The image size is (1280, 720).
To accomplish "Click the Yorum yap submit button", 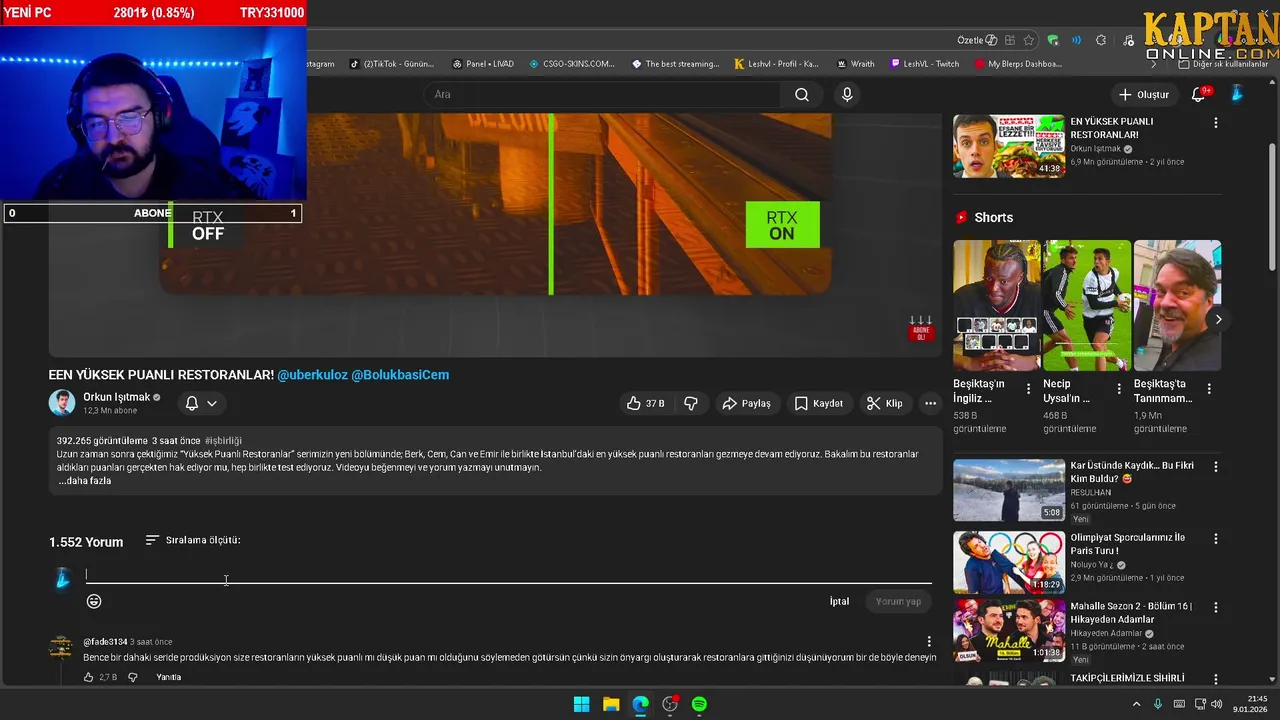I will tap(898, 601).
